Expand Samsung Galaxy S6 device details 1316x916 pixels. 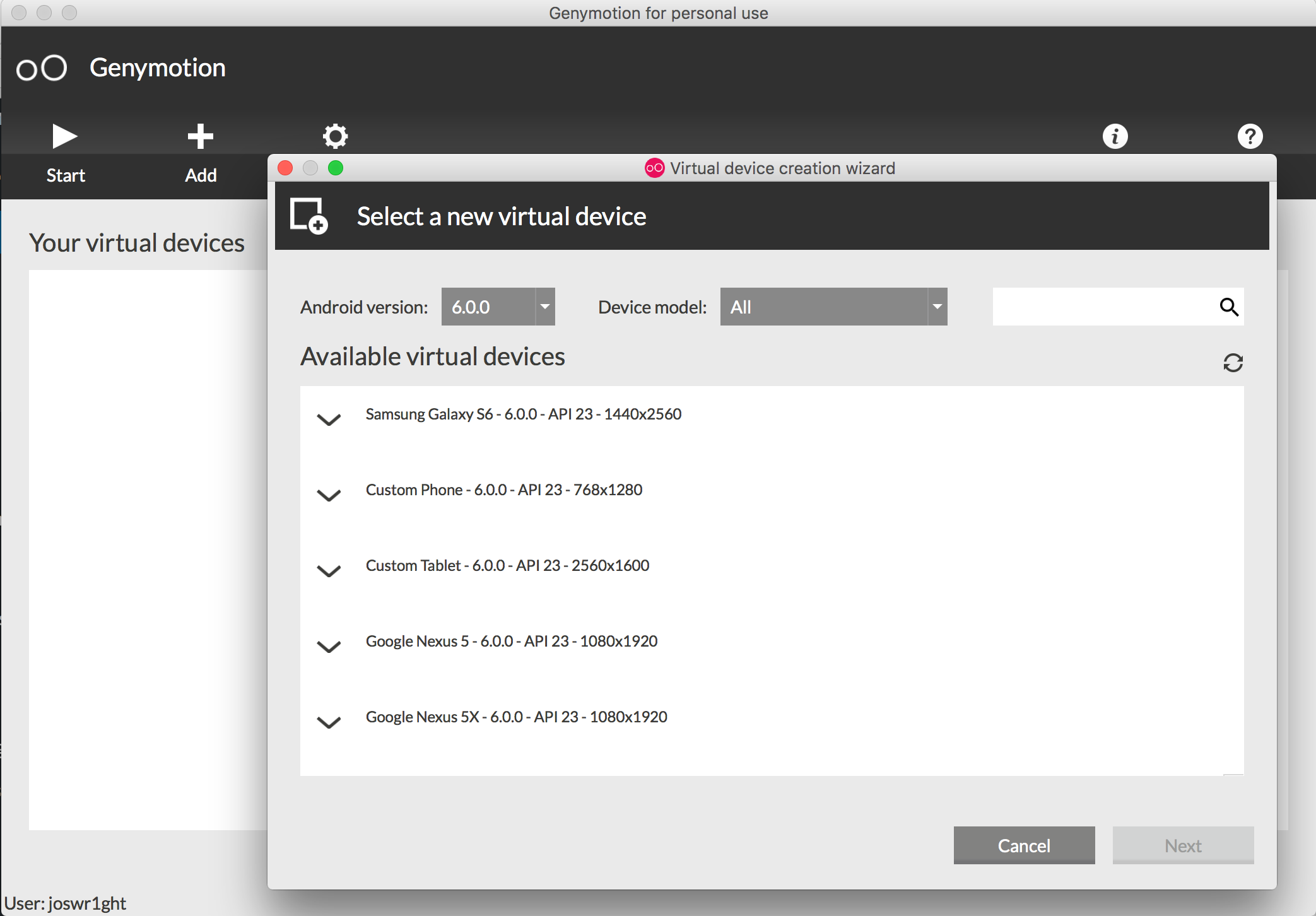click(329, 420)
